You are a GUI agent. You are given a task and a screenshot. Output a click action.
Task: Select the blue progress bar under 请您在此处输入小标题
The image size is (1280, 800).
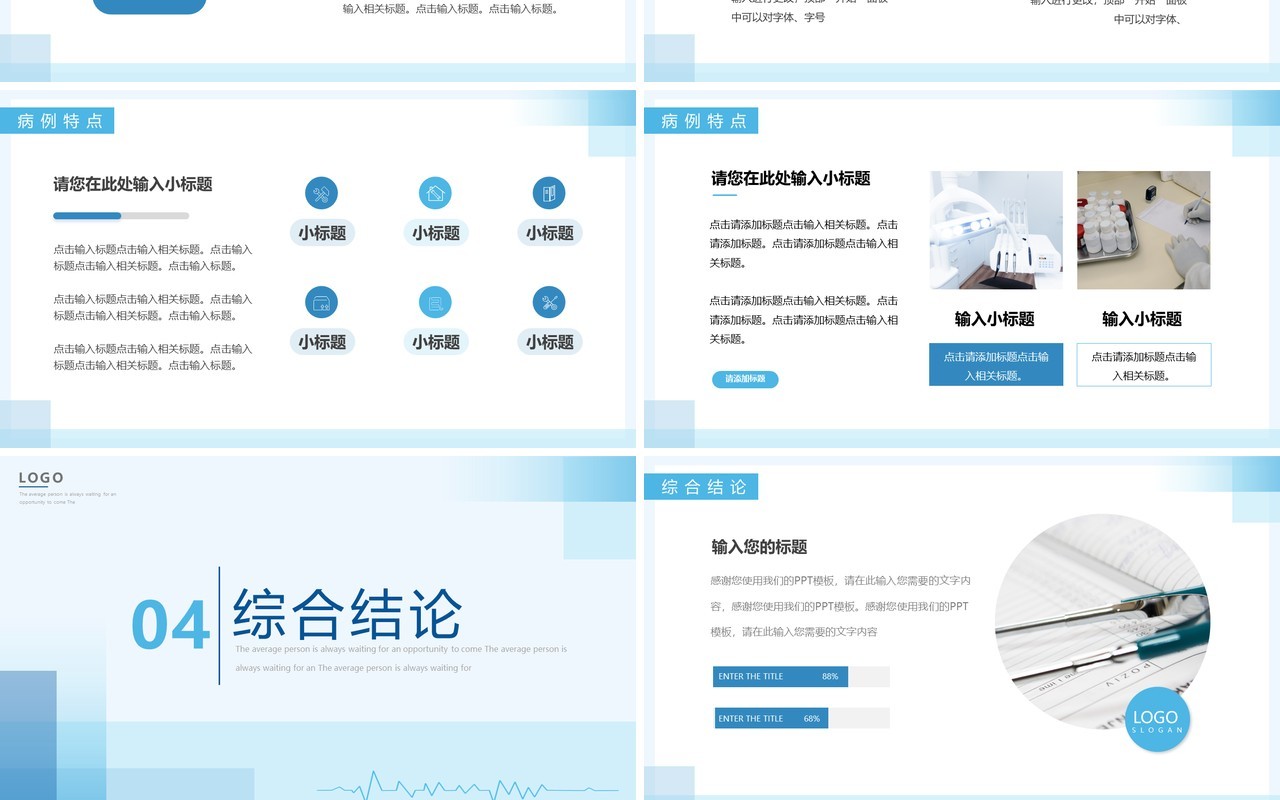(87, 216)
